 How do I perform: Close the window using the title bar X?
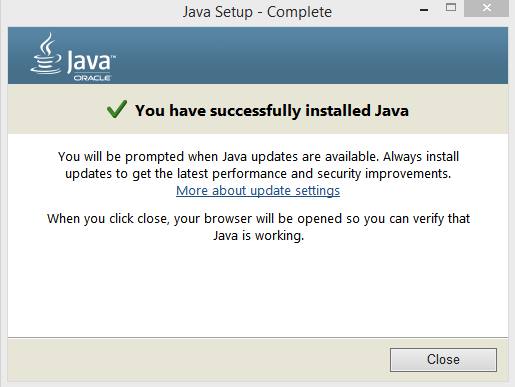[x=486, y=8]
